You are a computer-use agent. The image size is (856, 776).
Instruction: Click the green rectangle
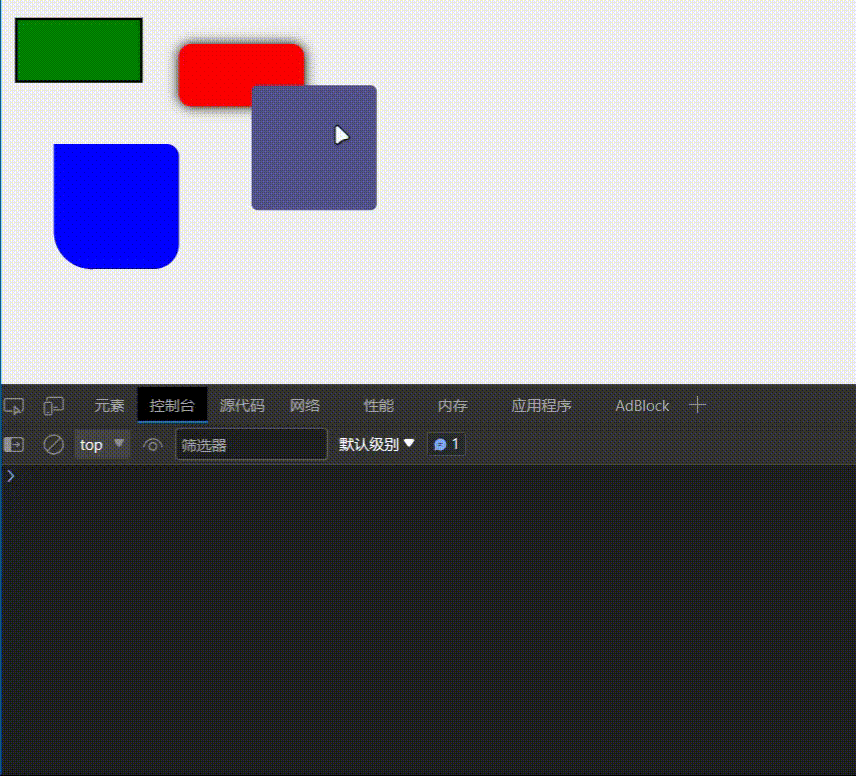click(x=79, y=50)
